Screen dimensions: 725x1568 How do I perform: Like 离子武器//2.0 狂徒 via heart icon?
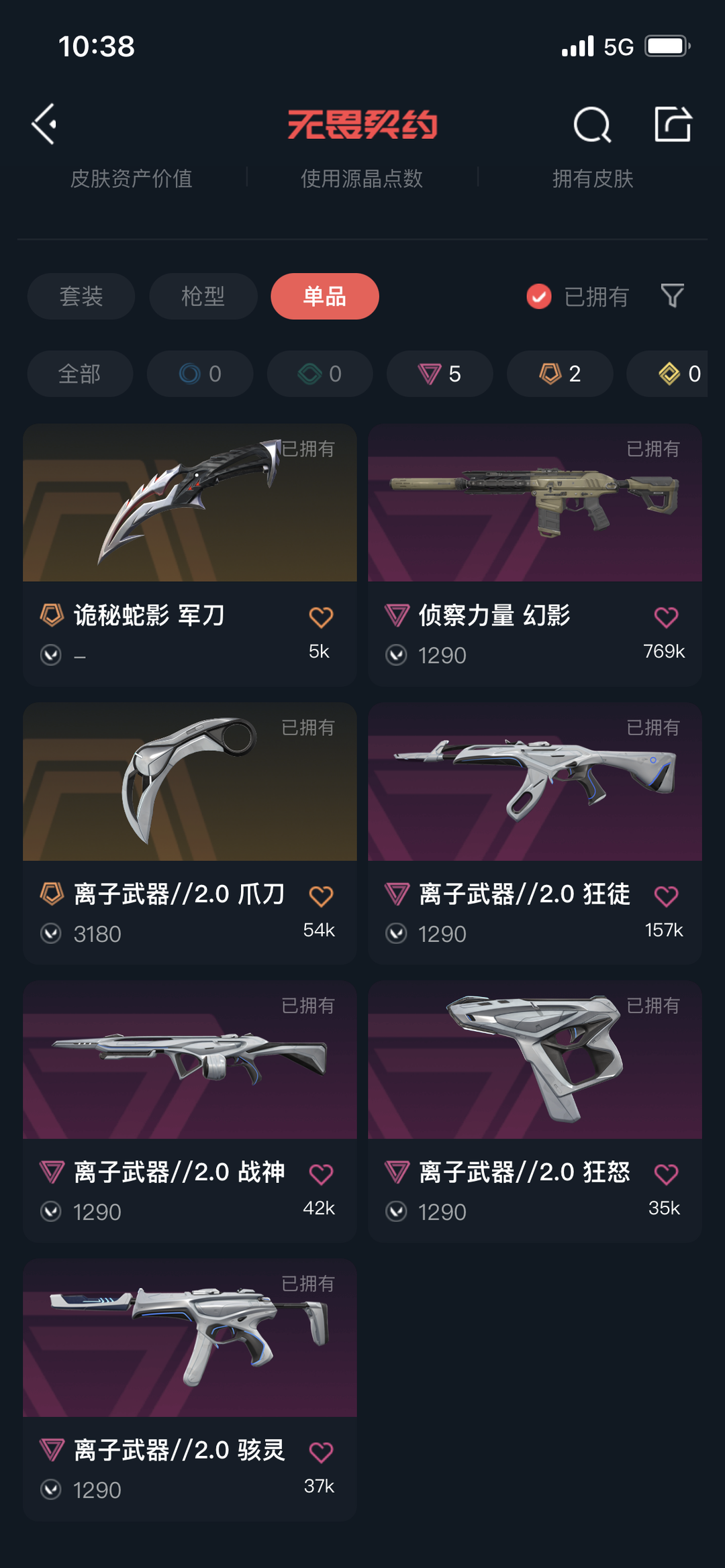click(x=666, y=896)
